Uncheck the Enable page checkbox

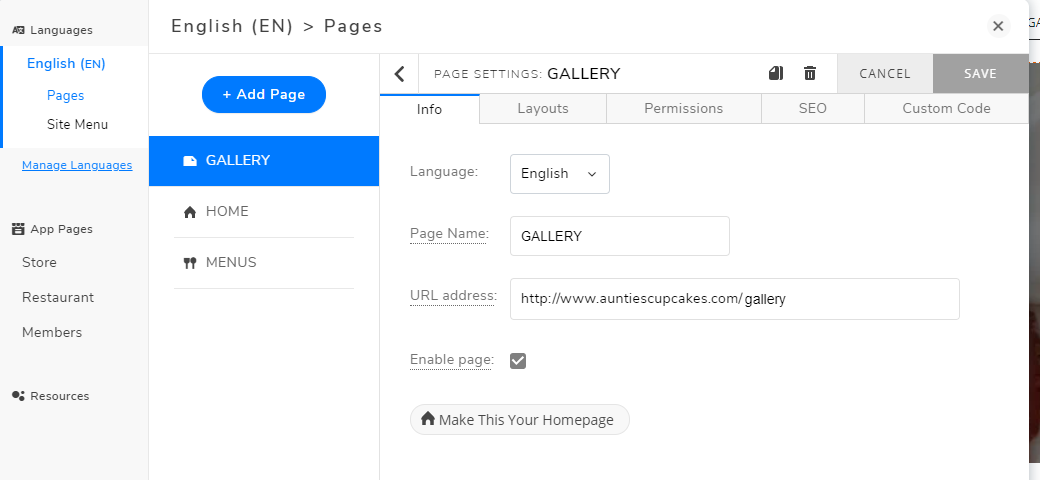[x=518, y=360]
